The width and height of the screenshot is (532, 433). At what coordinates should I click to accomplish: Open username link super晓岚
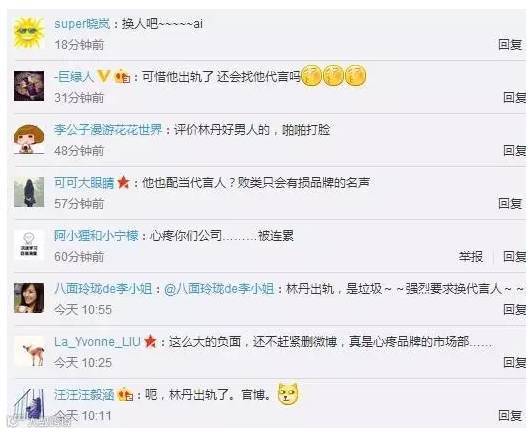(x=82, y=24)
